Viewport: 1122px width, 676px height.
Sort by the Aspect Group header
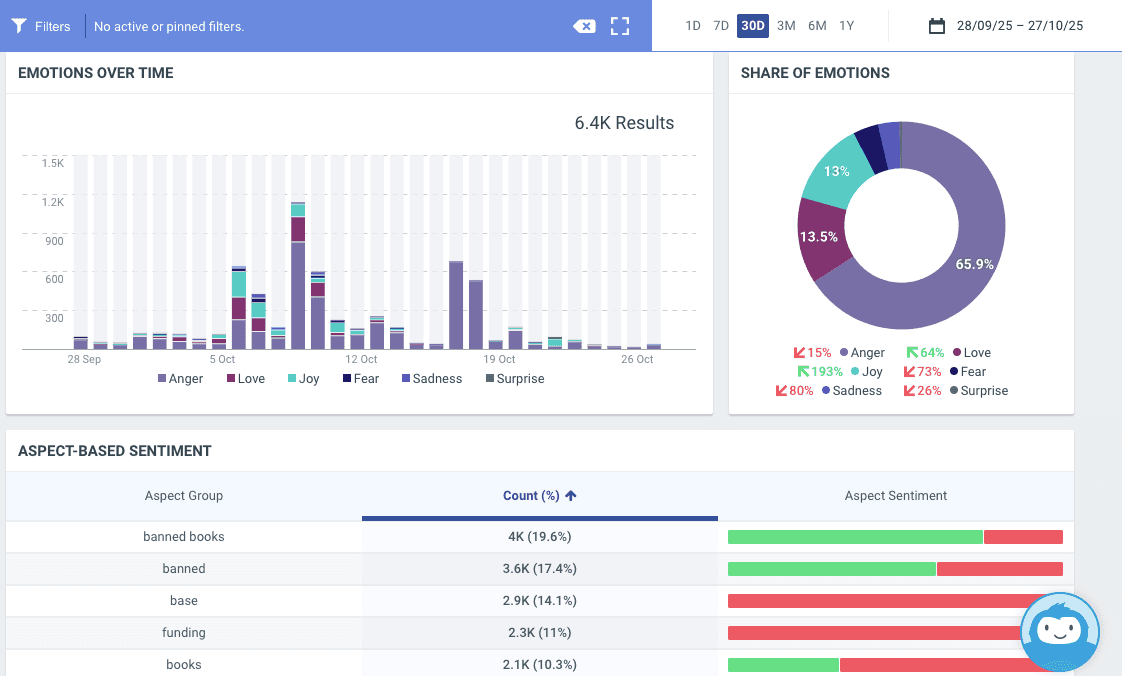click(x=184, y=495)
